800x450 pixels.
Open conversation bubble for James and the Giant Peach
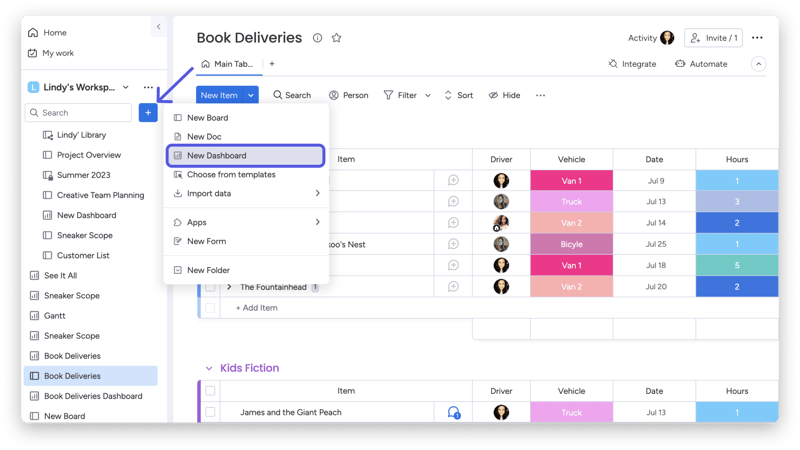(x=453, y=412)
